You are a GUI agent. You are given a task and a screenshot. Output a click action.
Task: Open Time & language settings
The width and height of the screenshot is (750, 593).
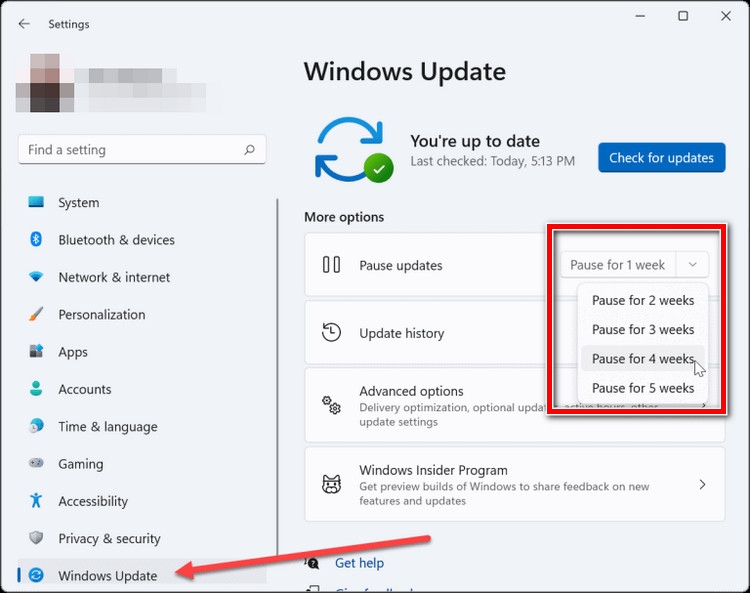click(142, 426)
